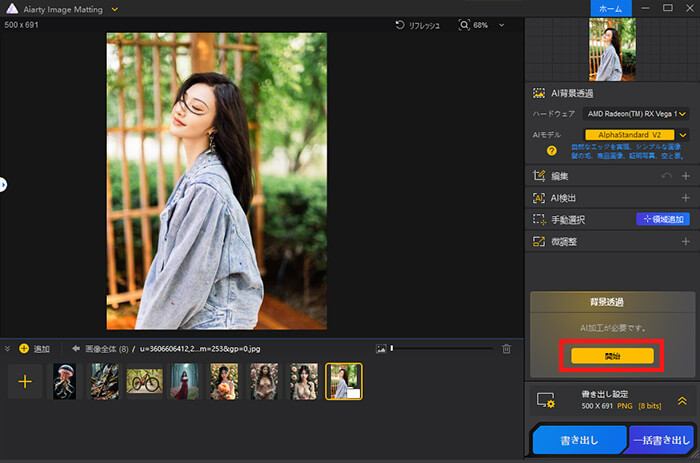The height and width of the screenshot is (463, 700).
Task: Open the AlphaStandard V2 model dropdown
Action: [637, 134]
